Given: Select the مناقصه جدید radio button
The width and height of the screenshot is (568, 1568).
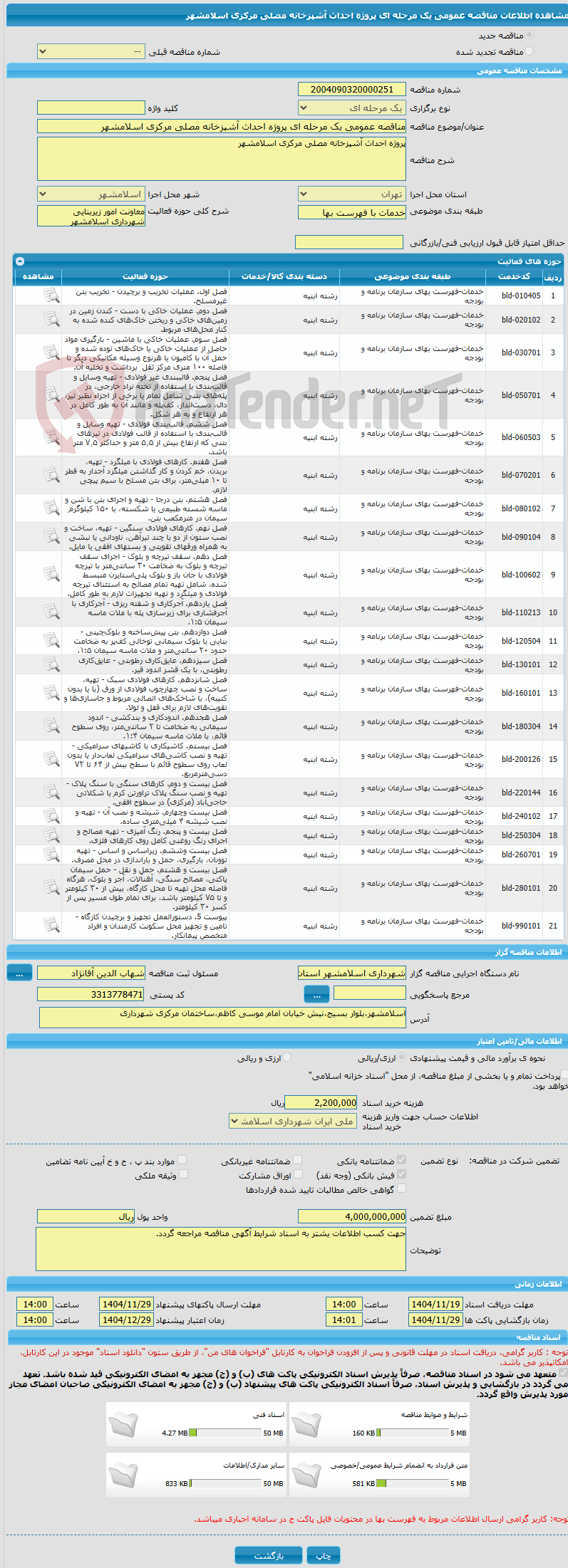Looking at the screenshot, I should click(x=529, y=35).
